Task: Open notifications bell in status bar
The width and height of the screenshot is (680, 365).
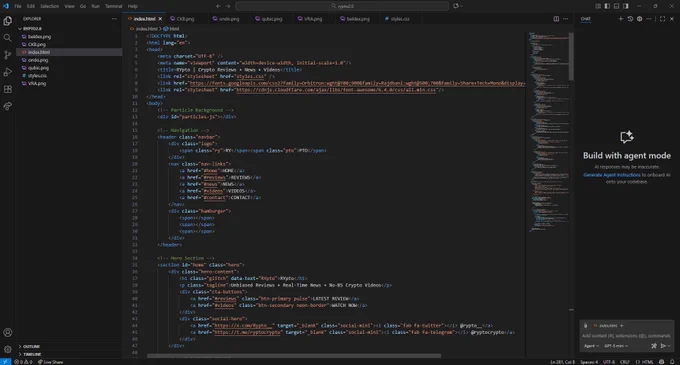Action: [672, 362]
